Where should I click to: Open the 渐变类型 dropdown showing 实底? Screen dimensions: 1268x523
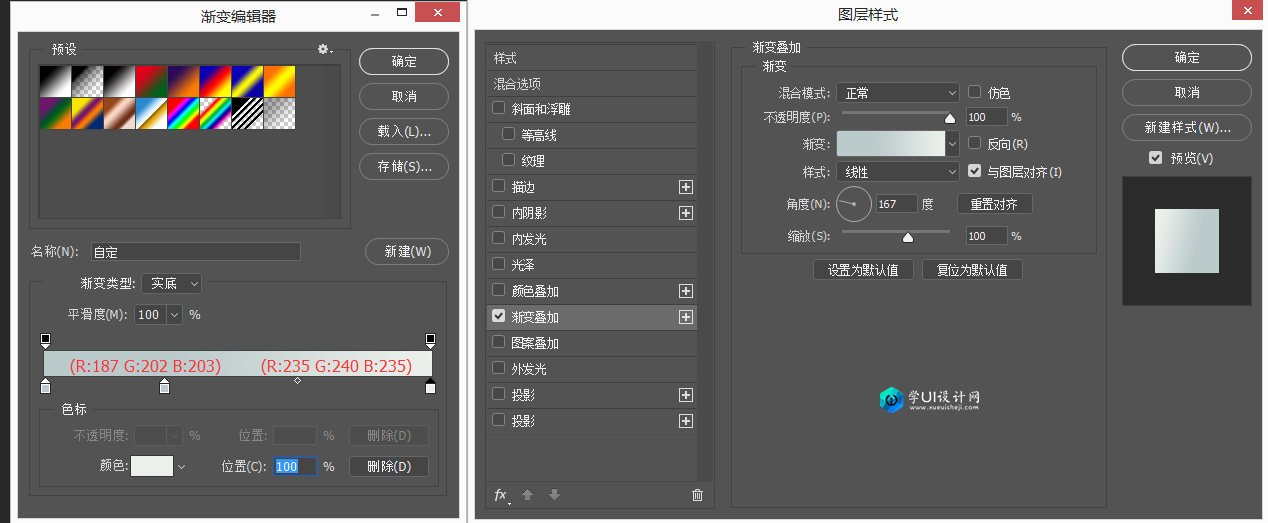click(x=171, y=284)
